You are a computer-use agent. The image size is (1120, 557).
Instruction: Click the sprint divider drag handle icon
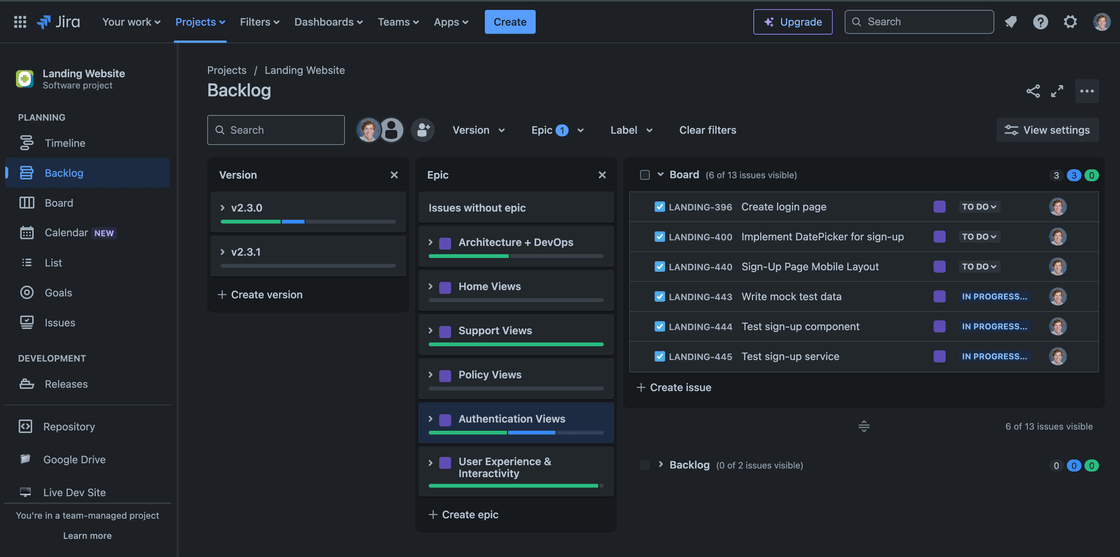pyautogui.click(x=864, y=426)
